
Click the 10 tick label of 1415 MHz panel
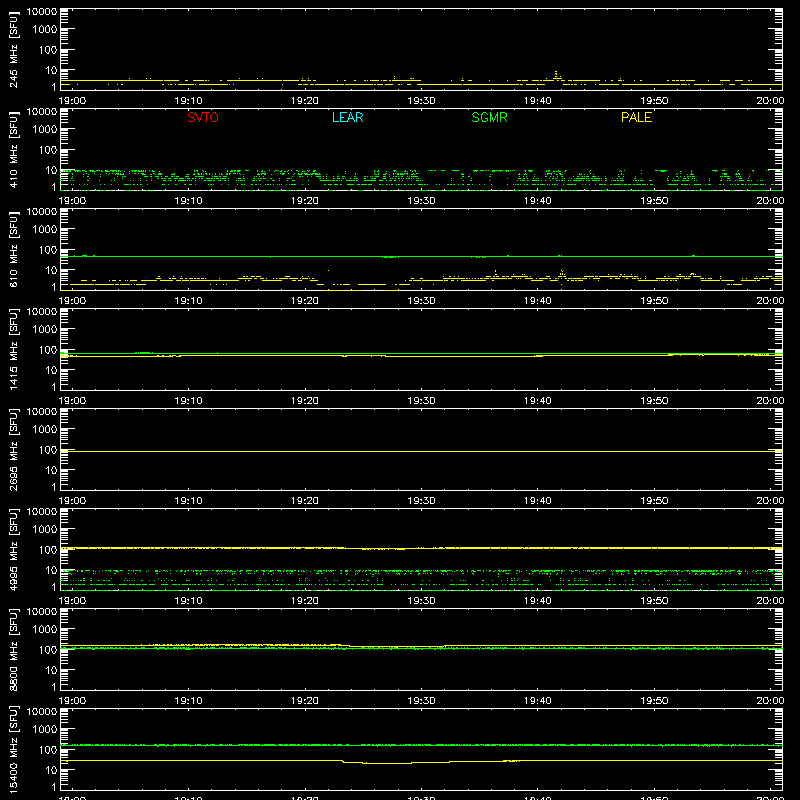pos(51,370)
